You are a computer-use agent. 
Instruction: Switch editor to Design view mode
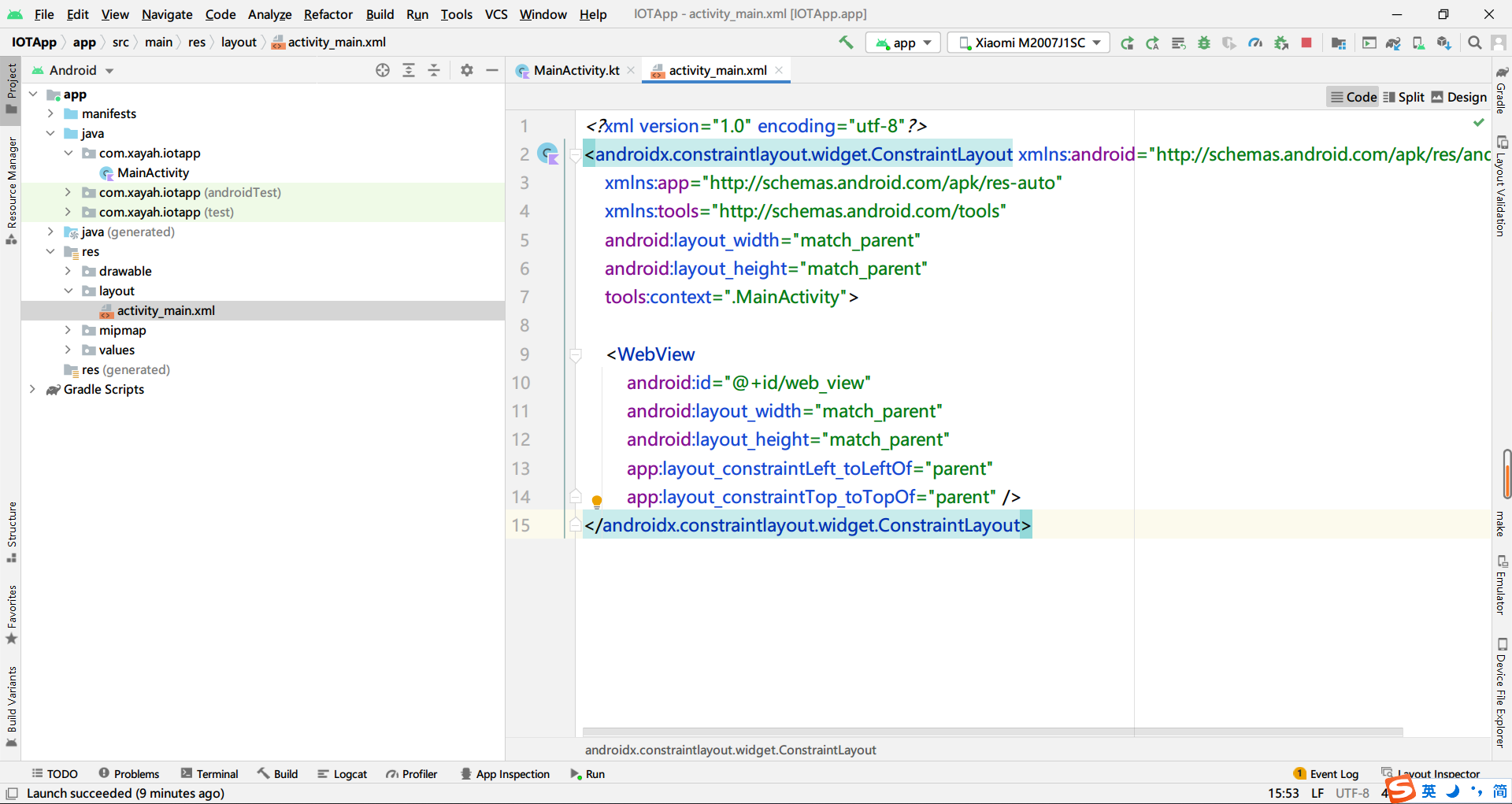(1458, 97)
